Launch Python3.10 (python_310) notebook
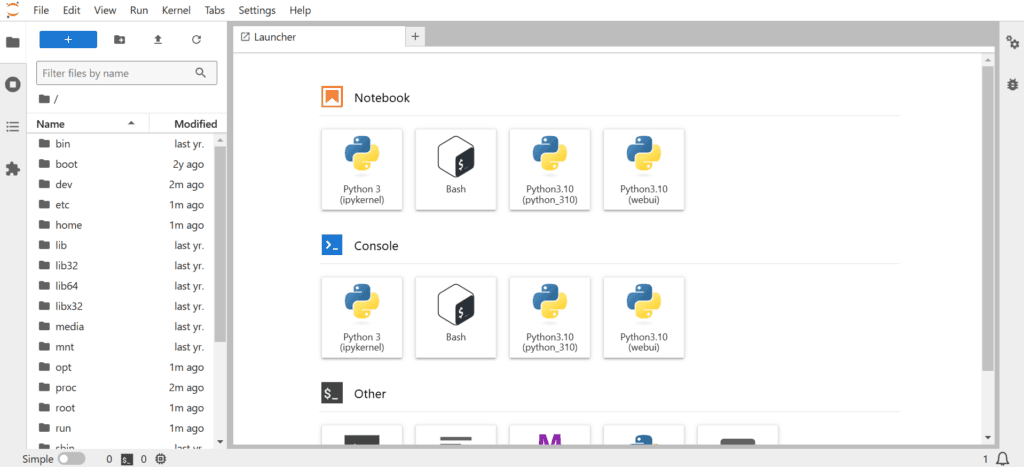 click(x=550, y=169)
